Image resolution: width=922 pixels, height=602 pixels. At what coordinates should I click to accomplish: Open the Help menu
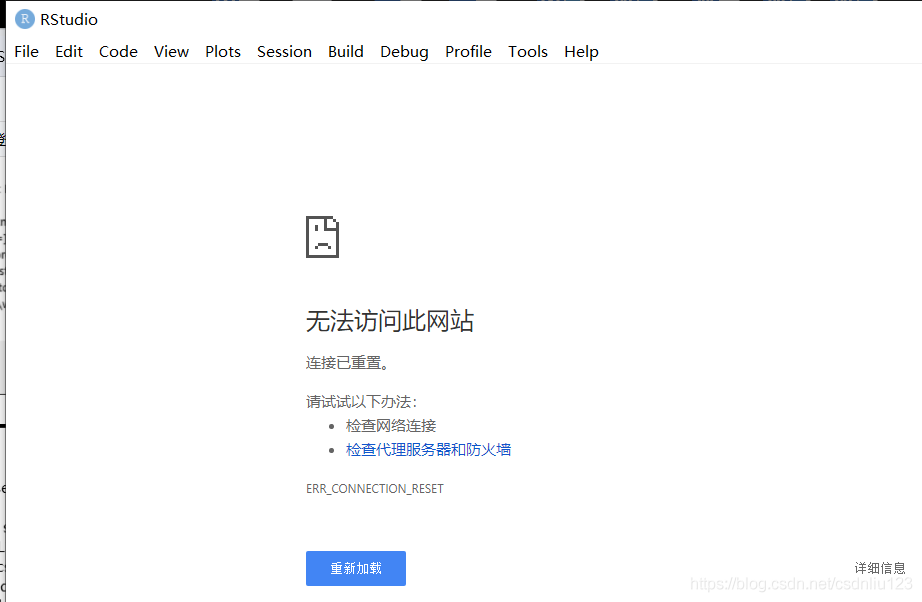(x=581, y=52)
